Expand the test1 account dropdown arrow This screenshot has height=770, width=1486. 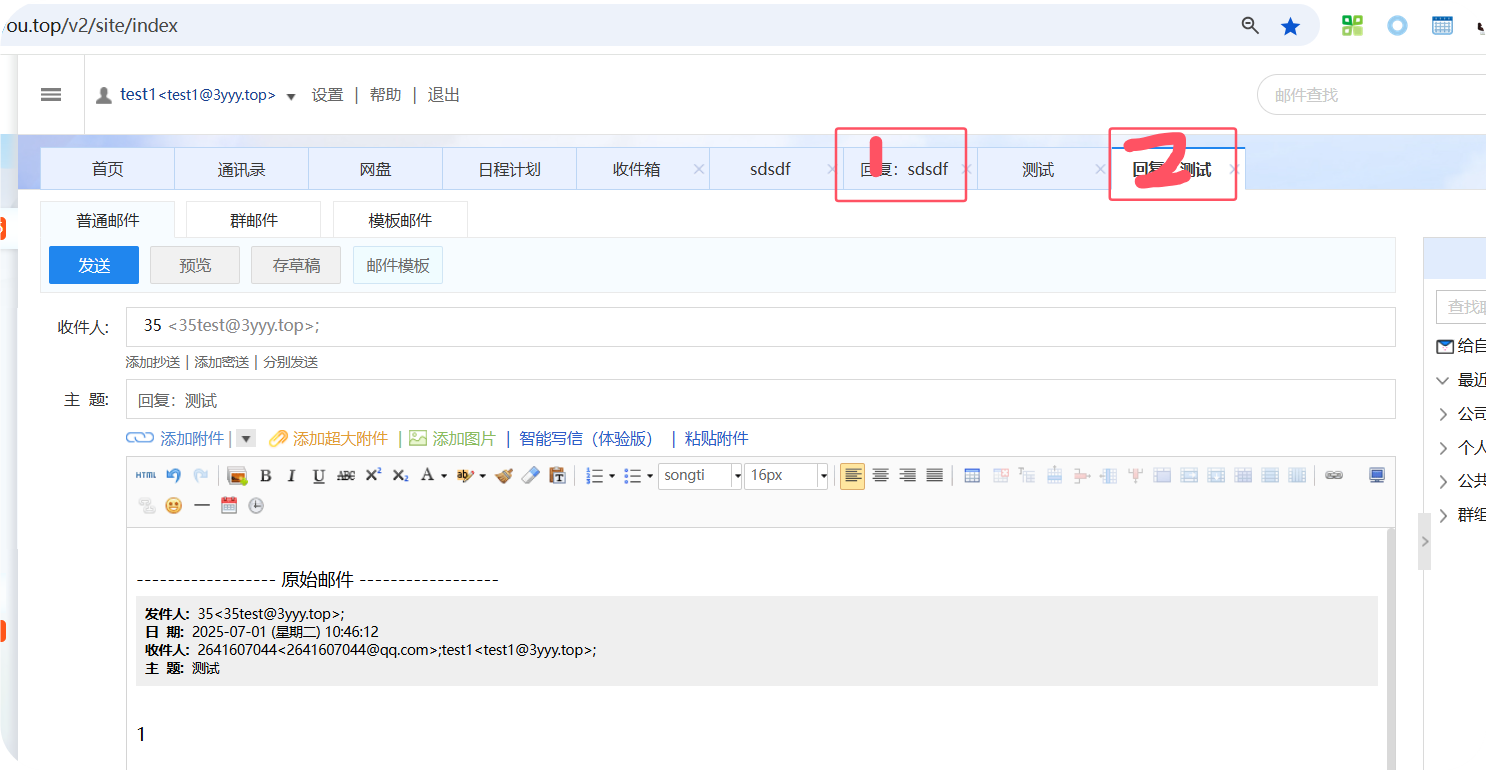tap(291, 97)
